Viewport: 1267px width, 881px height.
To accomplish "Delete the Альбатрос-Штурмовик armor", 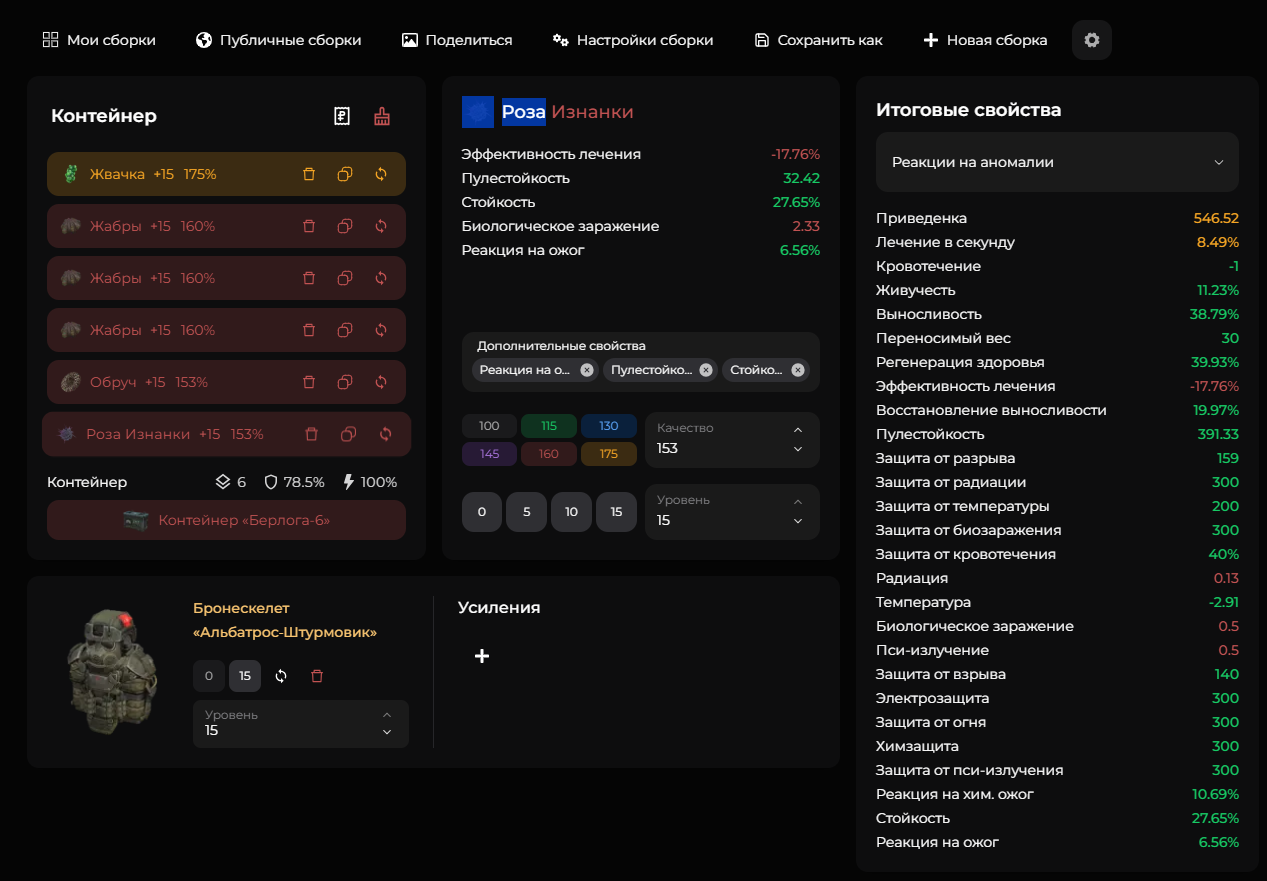I will click(x=317, y=676).
